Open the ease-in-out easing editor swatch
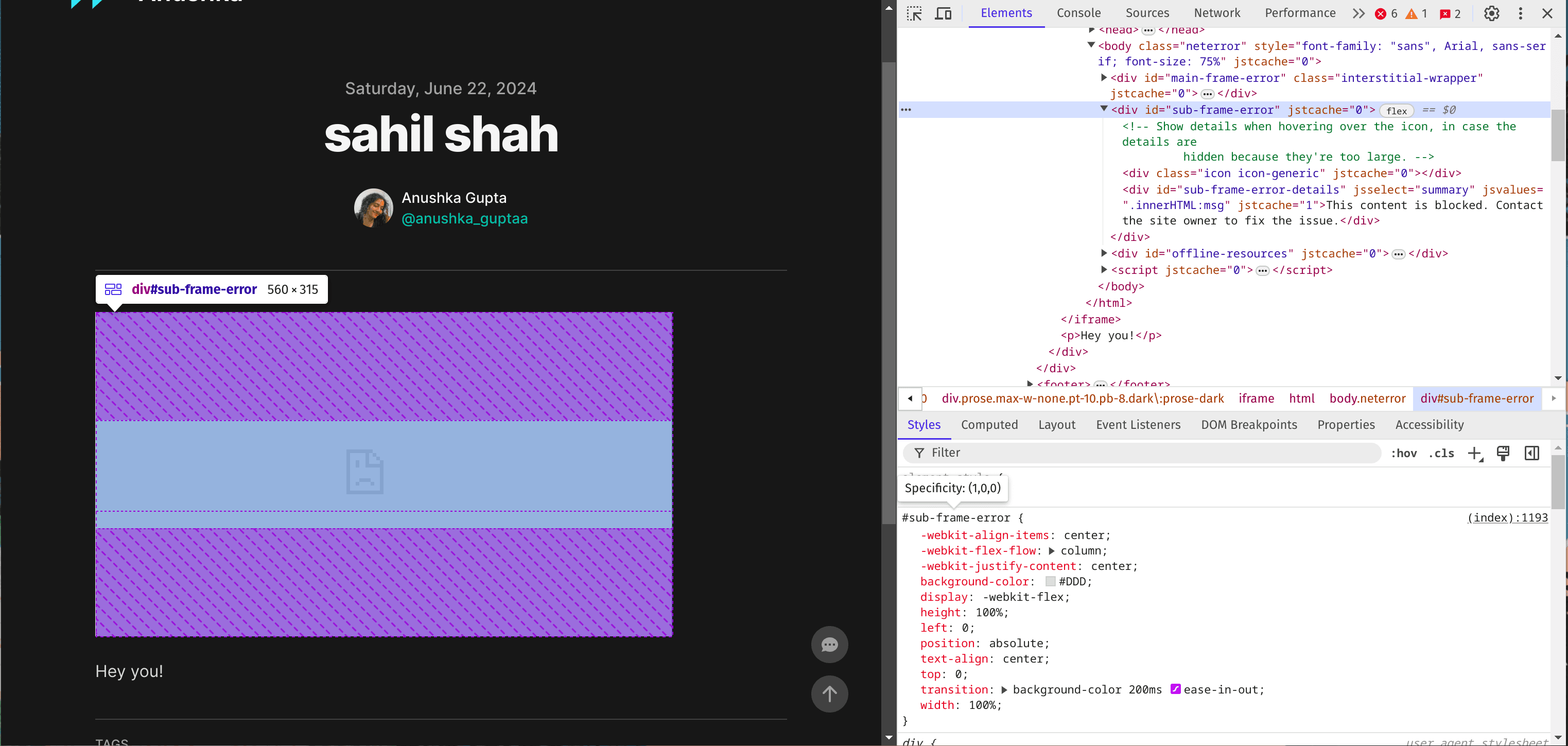 [1175, 689]
